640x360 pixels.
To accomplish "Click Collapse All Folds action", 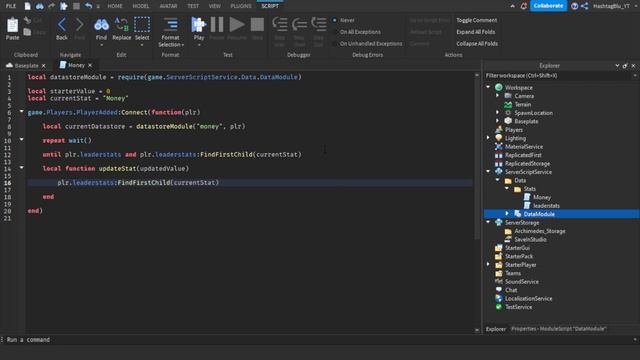I will click(x=477, y=44).
